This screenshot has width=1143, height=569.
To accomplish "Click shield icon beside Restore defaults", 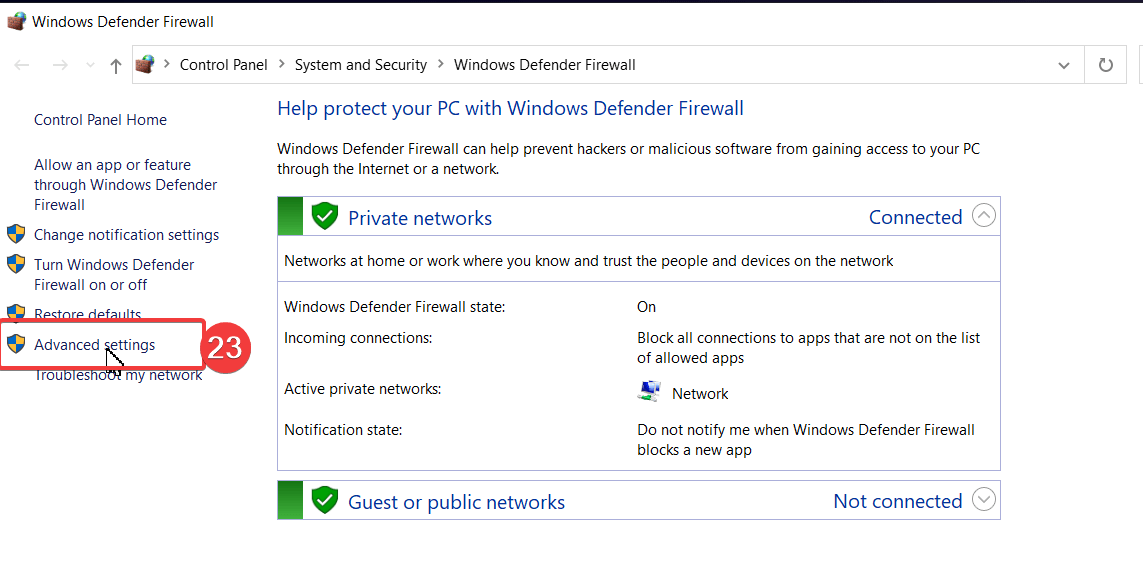I will tap(16, 313).
